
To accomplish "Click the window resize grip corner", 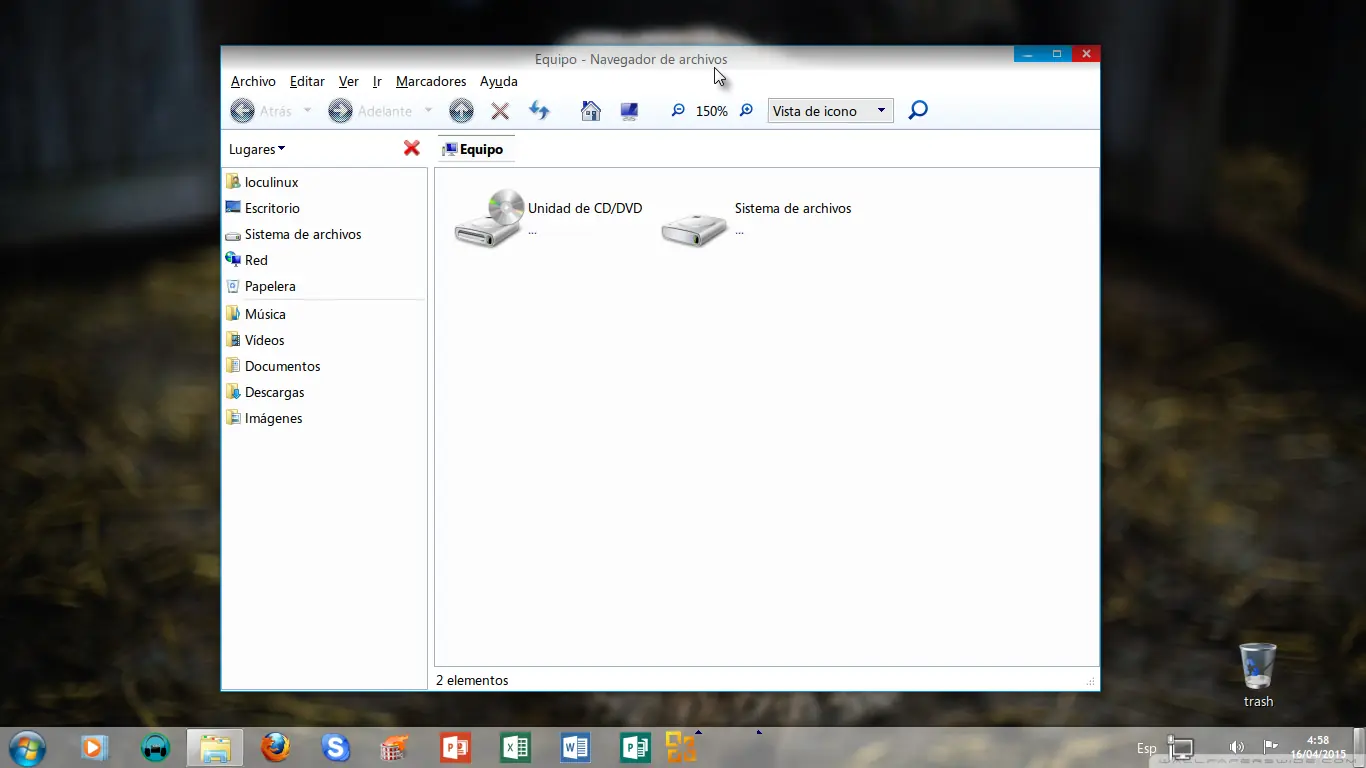I will coord(1091,681).
